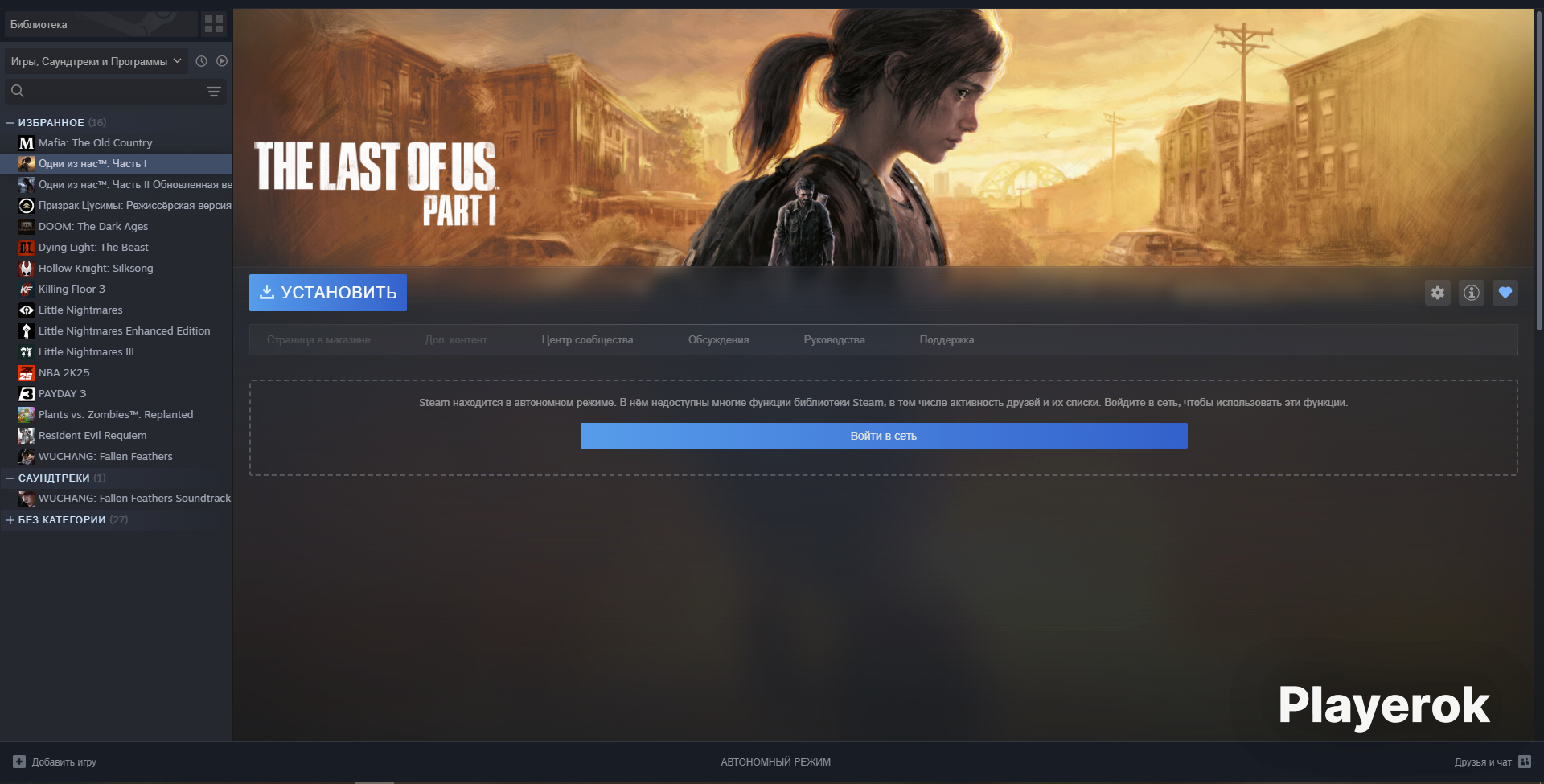Viewport: 1544px width, 784px height.
Task: Click Hollow Knight: Silksong icon
Action: [27, 269]
